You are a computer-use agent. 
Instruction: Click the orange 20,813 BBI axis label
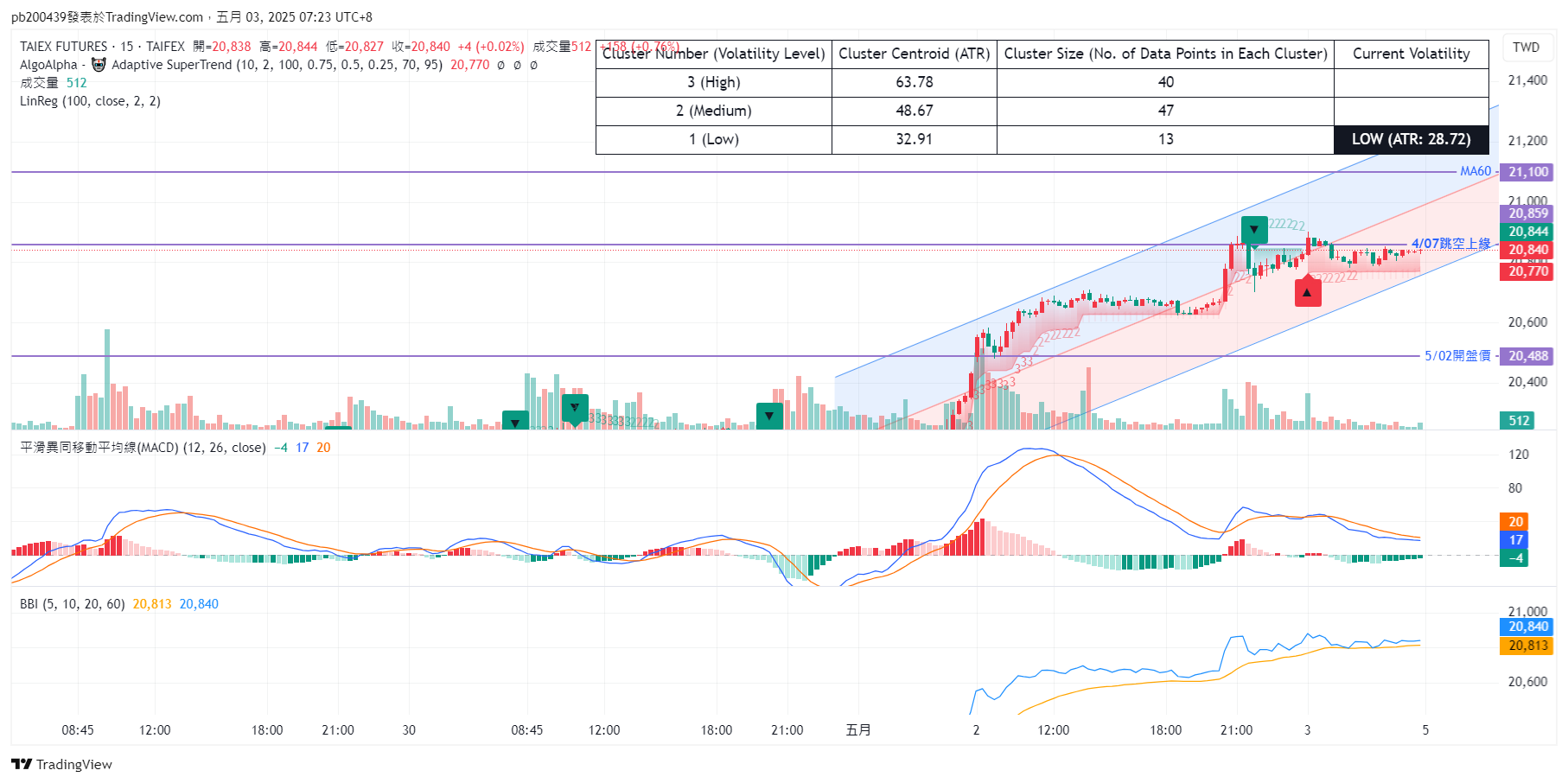(1527, 646)
